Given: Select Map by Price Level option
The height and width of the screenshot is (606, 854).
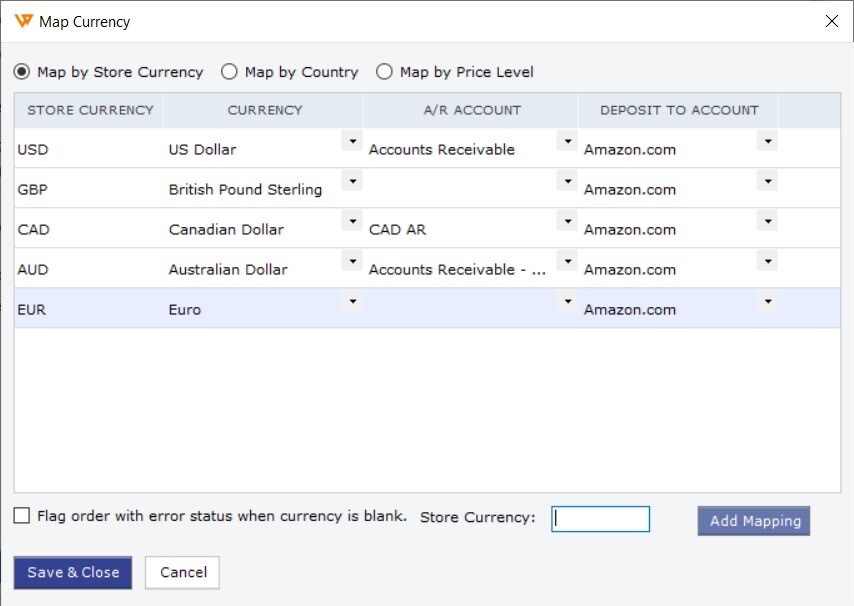Looking at the screenshot, I should (384, 72).
